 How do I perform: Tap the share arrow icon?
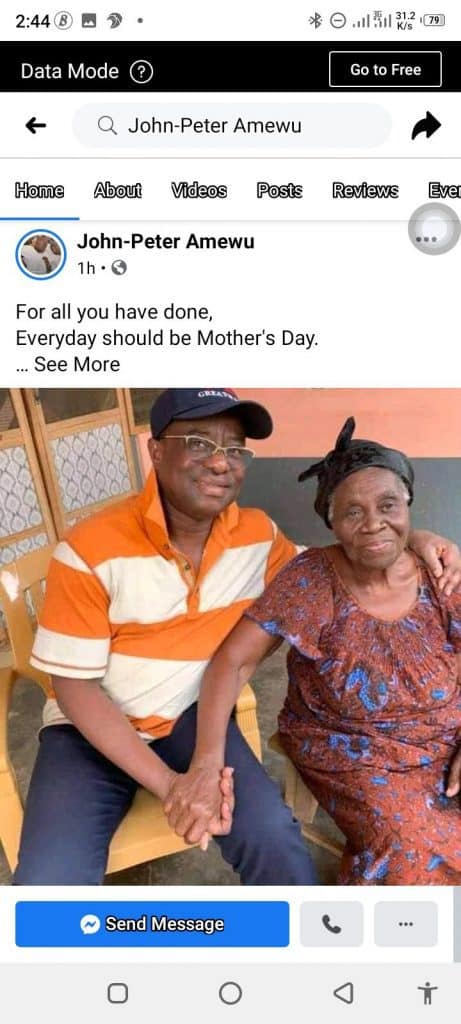tap(426, 125)
